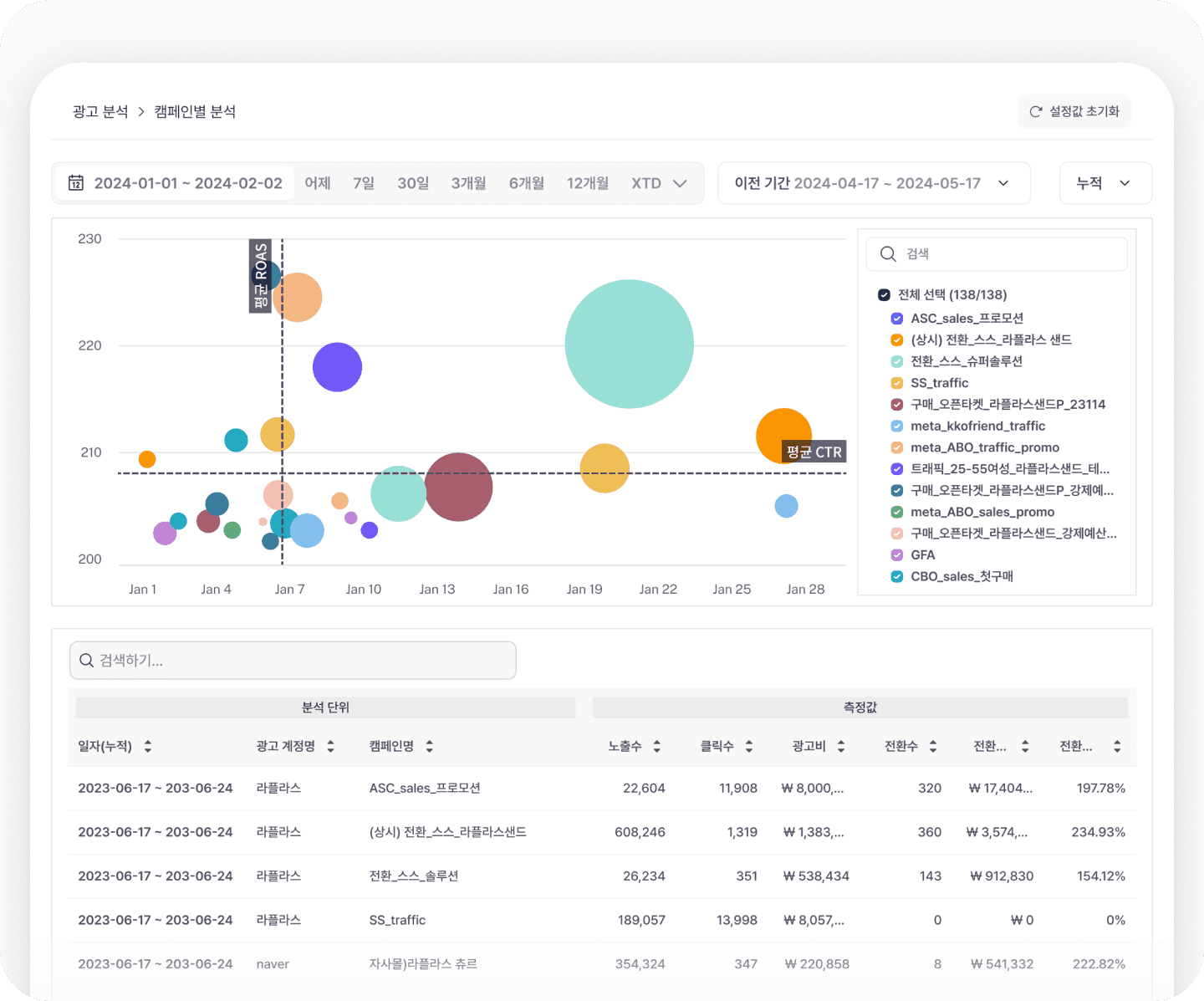Sort by 일자(누적) column arrows
This screenshot has height=1001, width=1204.
(x=148, y=746)
